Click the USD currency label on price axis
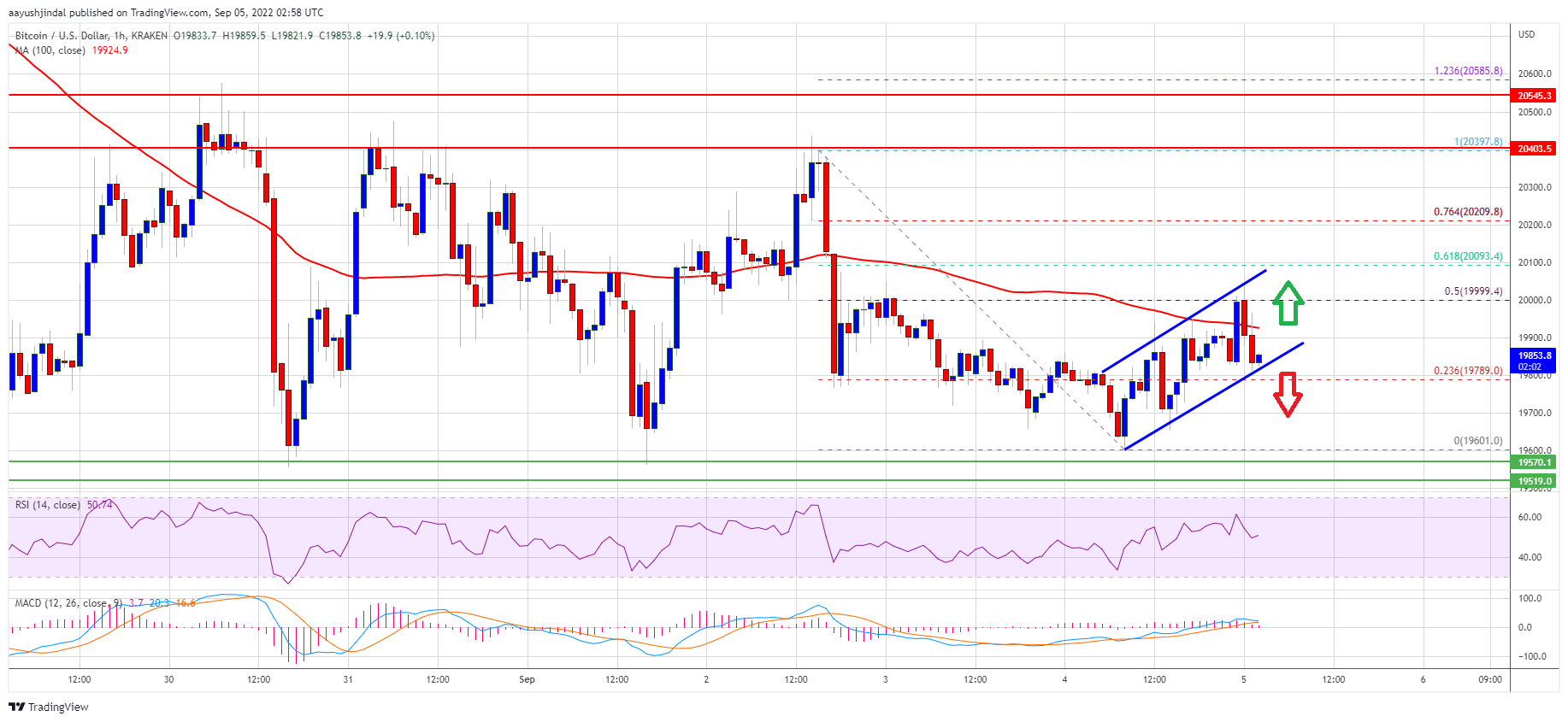 coord(1526,34)
